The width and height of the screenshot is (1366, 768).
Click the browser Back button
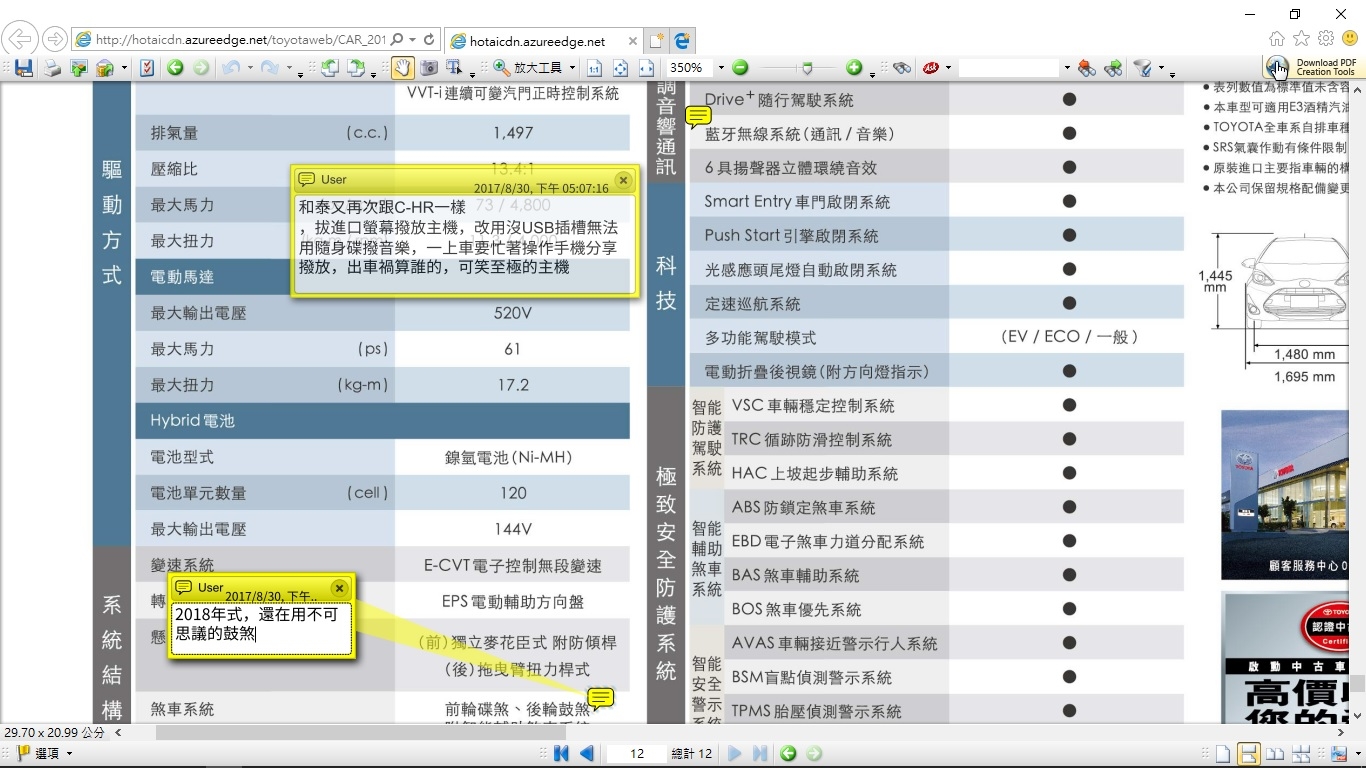point(20,39)
